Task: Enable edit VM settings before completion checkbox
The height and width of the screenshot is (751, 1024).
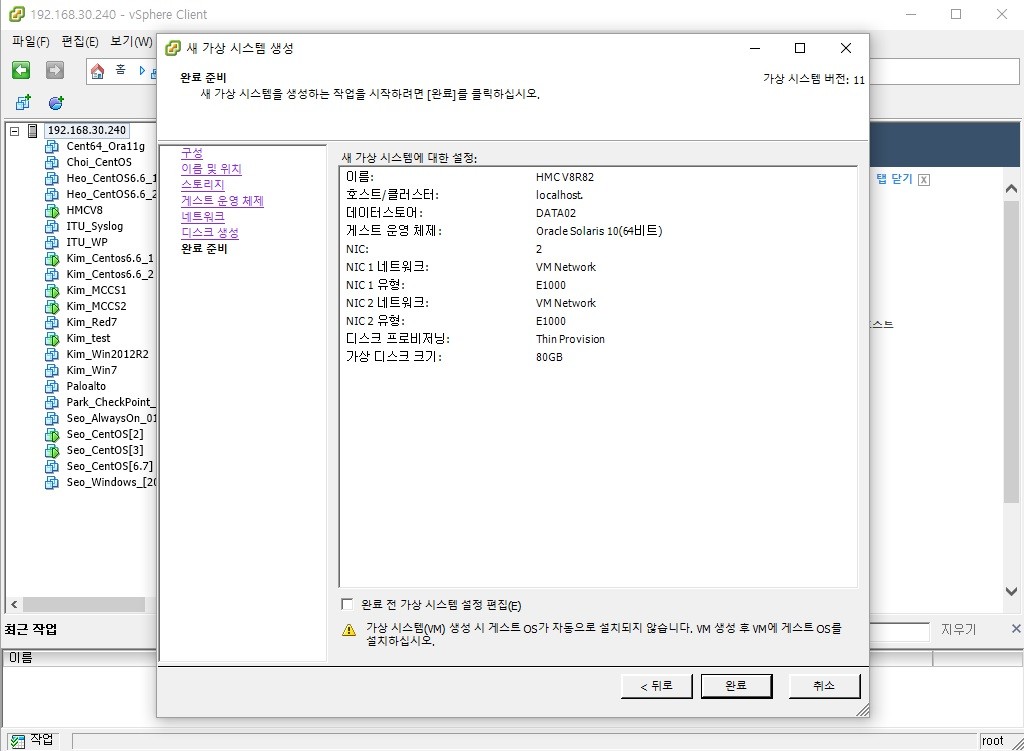Action: (x=347, y=604)
